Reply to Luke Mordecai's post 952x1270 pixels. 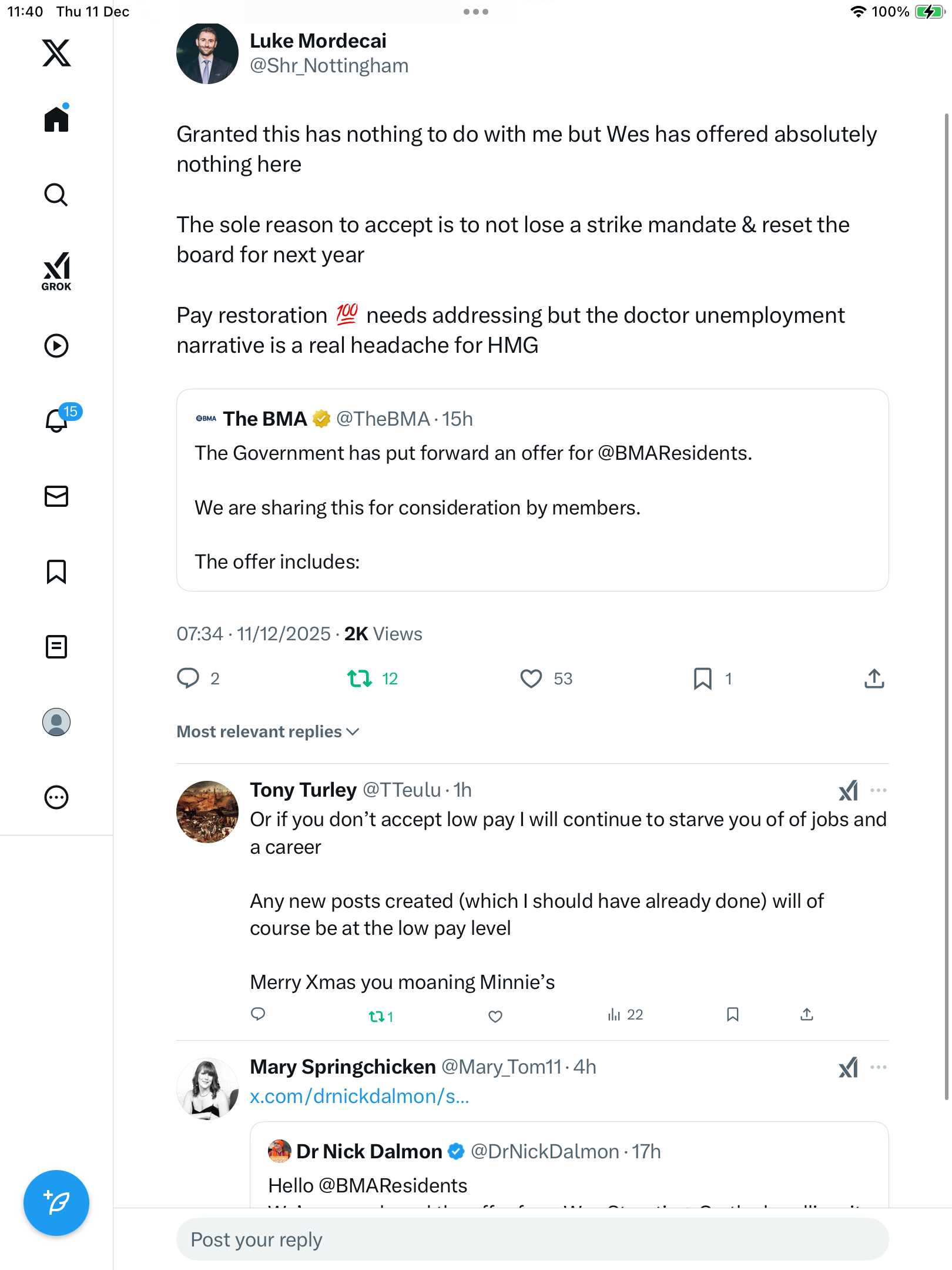click(188, 679)
